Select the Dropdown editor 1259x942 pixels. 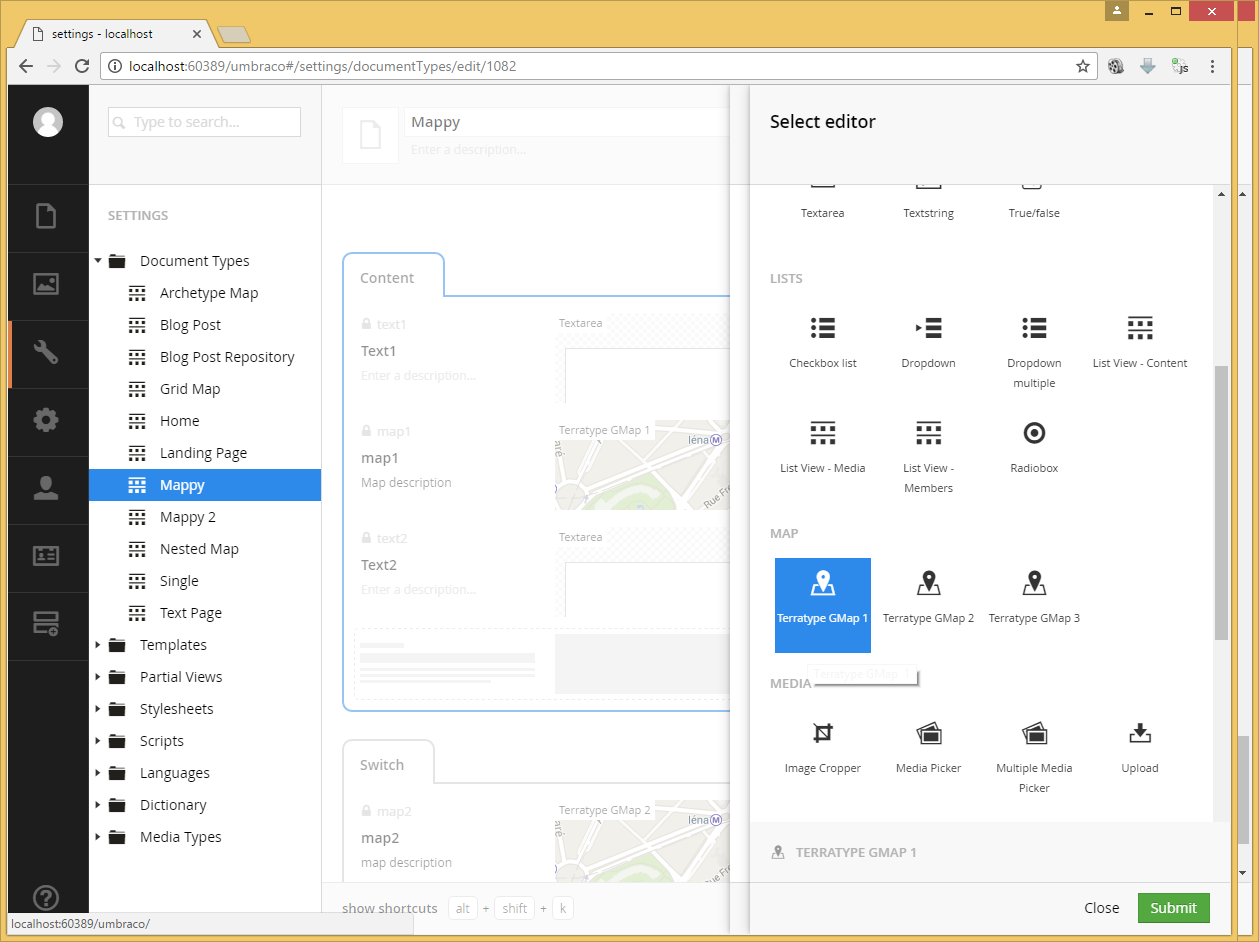929,343
